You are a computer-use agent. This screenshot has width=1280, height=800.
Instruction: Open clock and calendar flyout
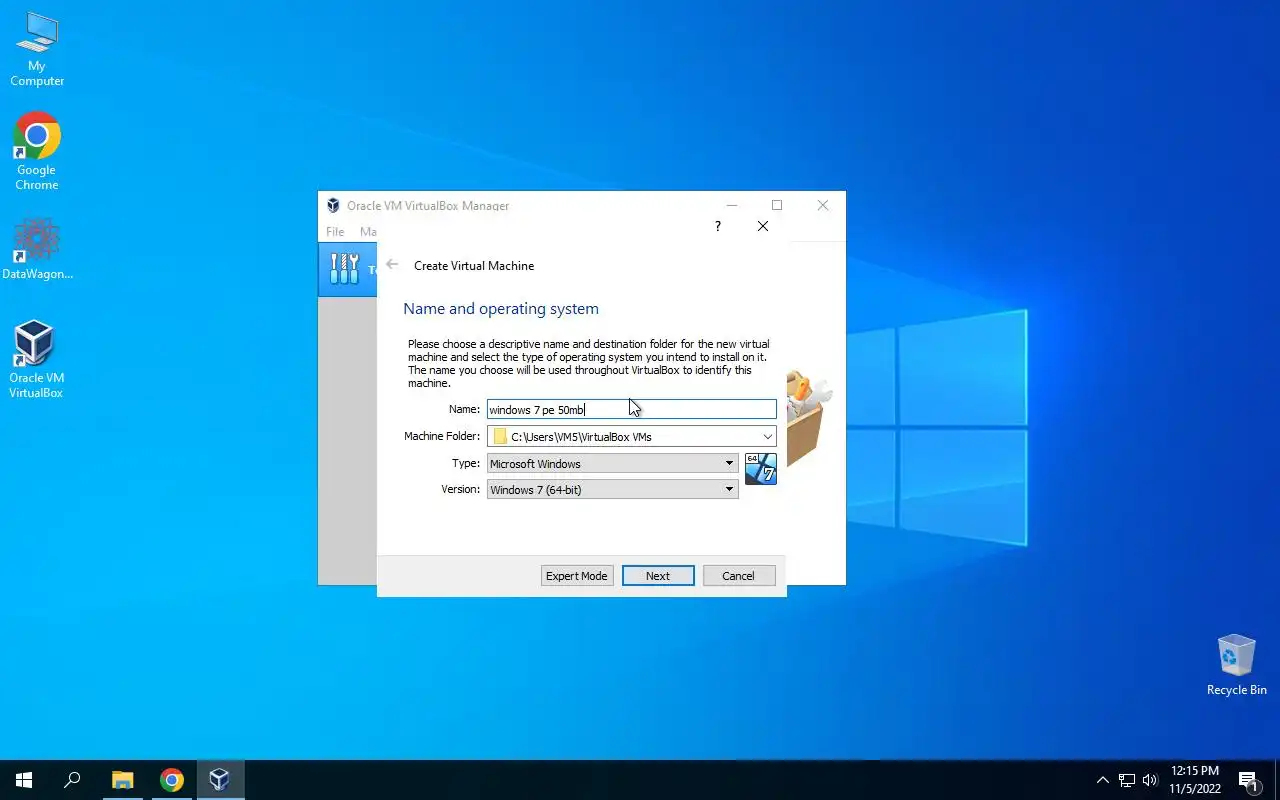tap(1195, 780)
